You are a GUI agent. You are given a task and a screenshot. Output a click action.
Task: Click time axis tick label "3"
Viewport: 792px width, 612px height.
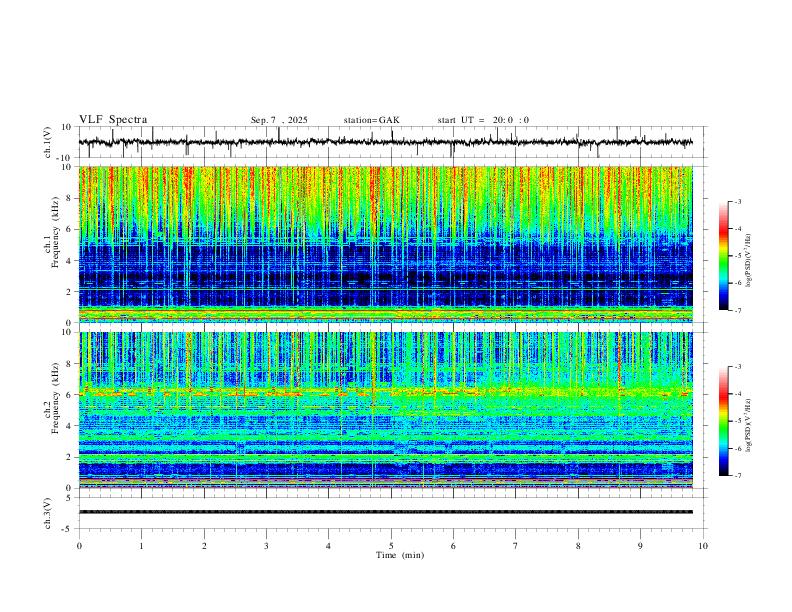click(266, 546)
